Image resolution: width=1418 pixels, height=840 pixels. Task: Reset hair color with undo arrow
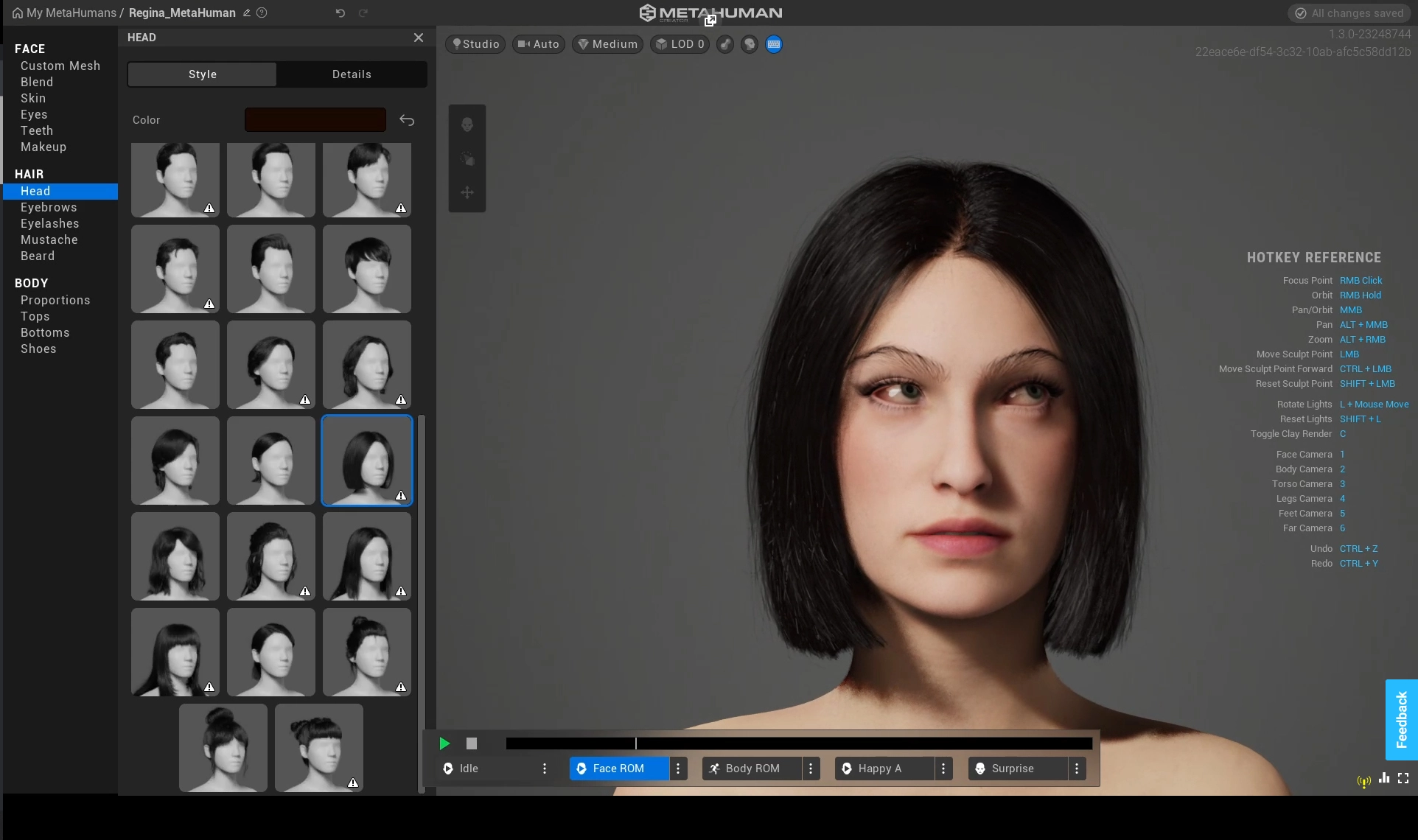[x=407, y=120]
